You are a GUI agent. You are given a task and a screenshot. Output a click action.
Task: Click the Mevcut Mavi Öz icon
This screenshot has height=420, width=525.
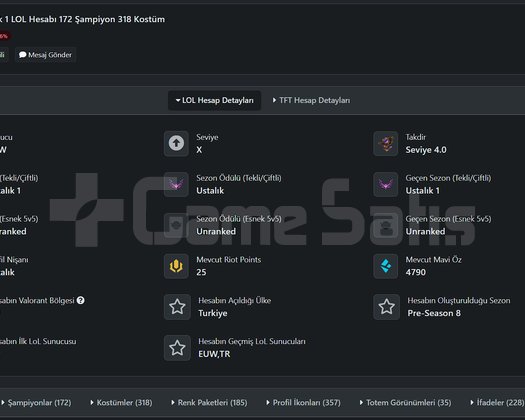[386, 266]
